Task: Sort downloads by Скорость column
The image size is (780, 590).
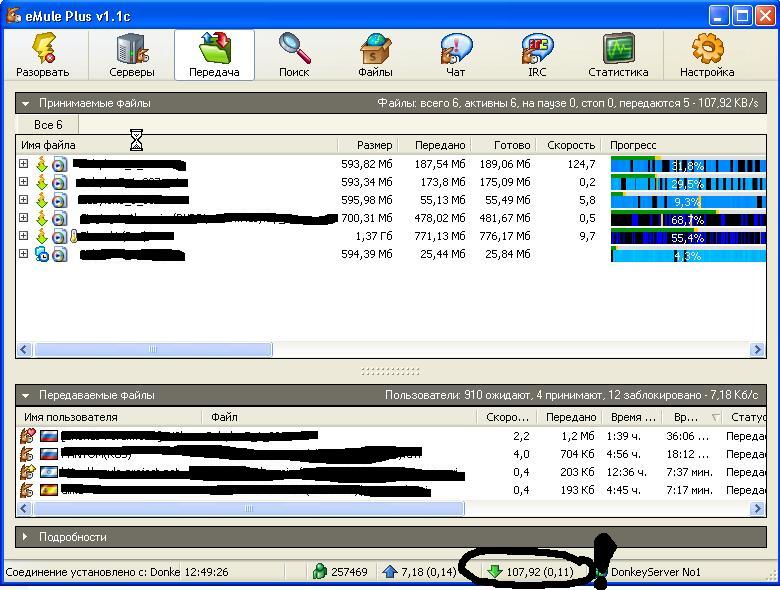Action: coord(569,145)
